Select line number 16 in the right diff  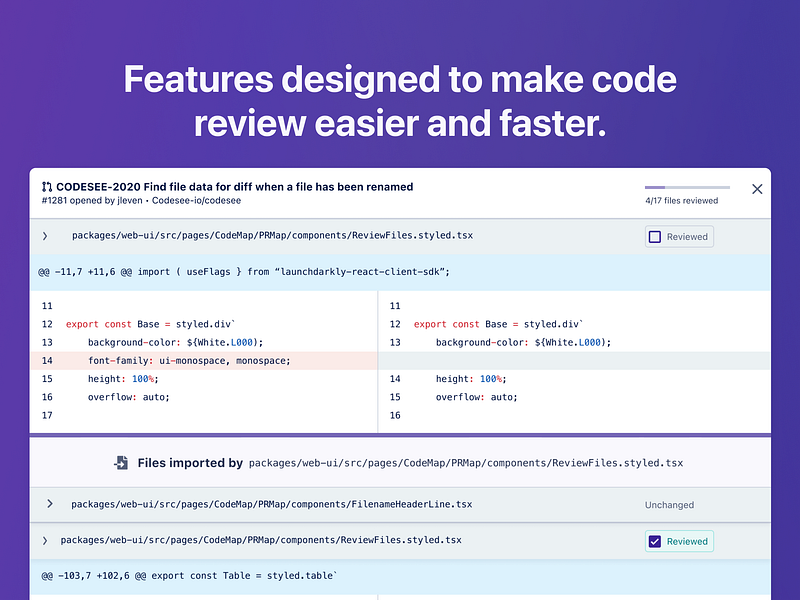point(395,415)
